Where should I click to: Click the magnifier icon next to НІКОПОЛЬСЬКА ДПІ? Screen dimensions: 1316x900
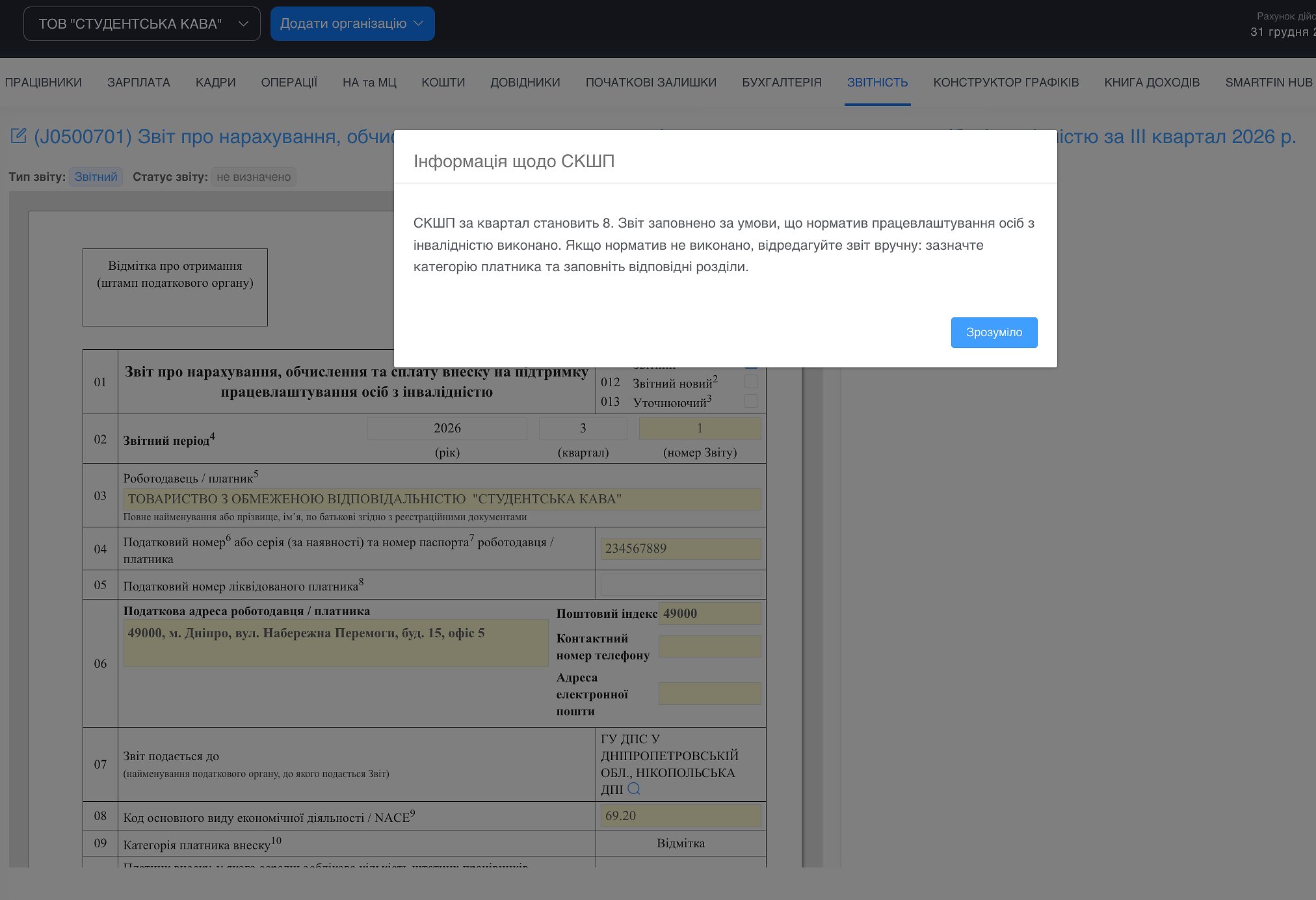click(x=634, y=789)
